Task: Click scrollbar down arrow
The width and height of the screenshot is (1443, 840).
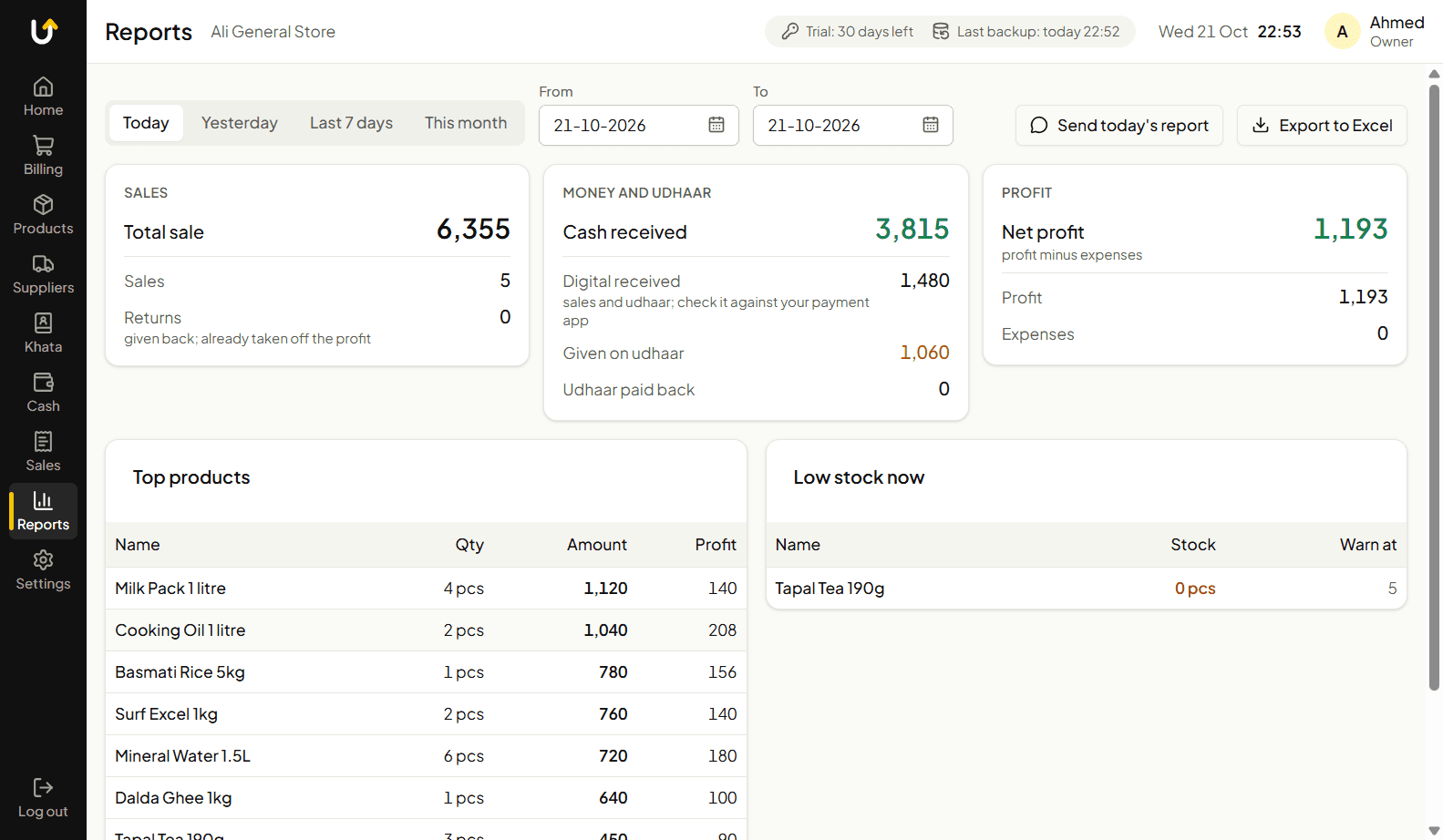Action: tap(1435, 830)
